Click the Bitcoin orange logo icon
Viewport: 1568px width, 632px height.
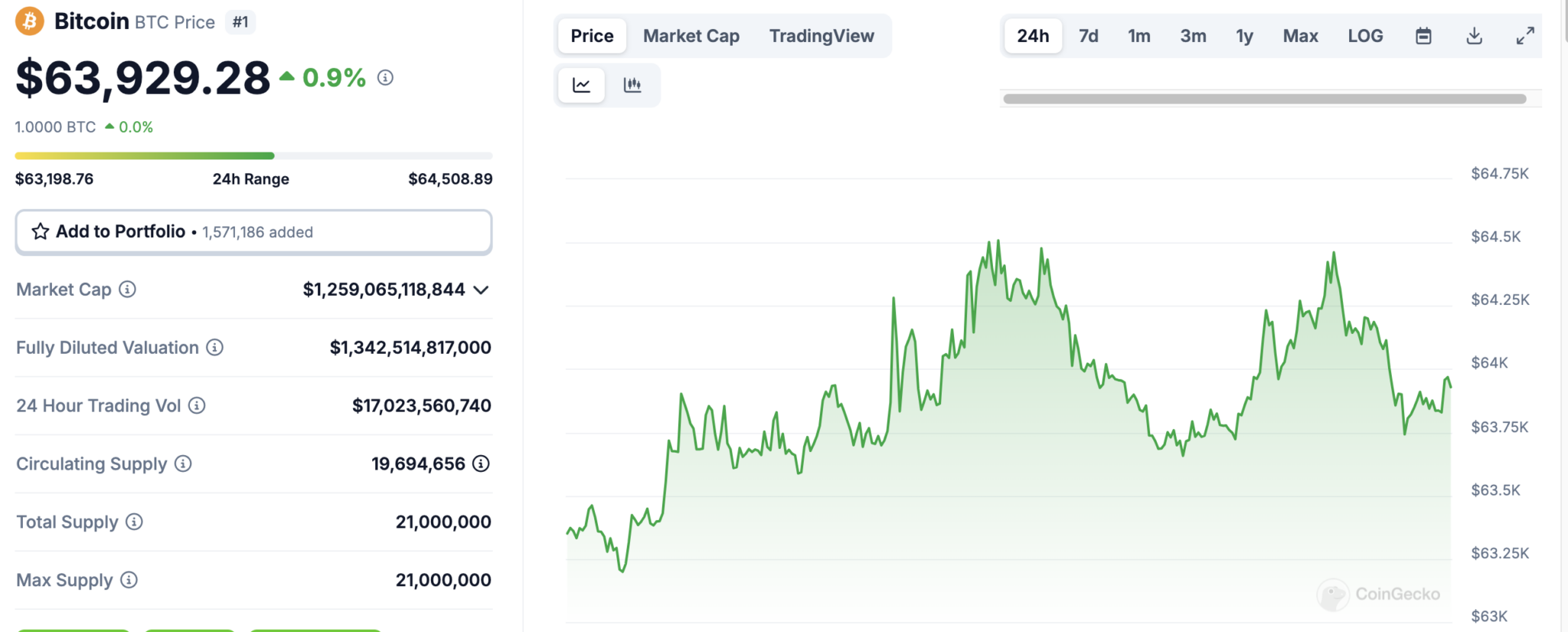pos(30,21)
